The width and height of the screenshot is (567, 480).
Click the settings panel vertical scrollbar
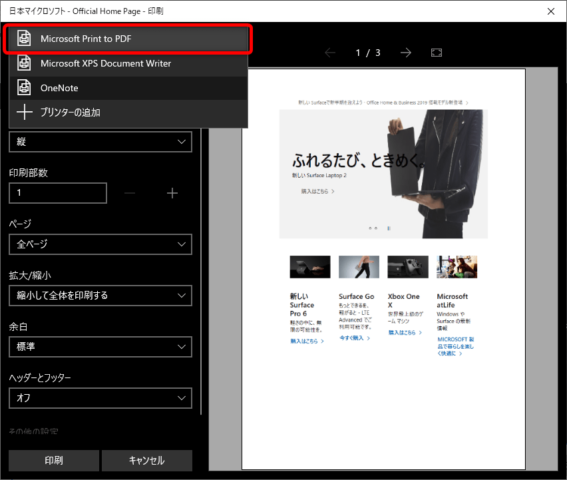201,271
